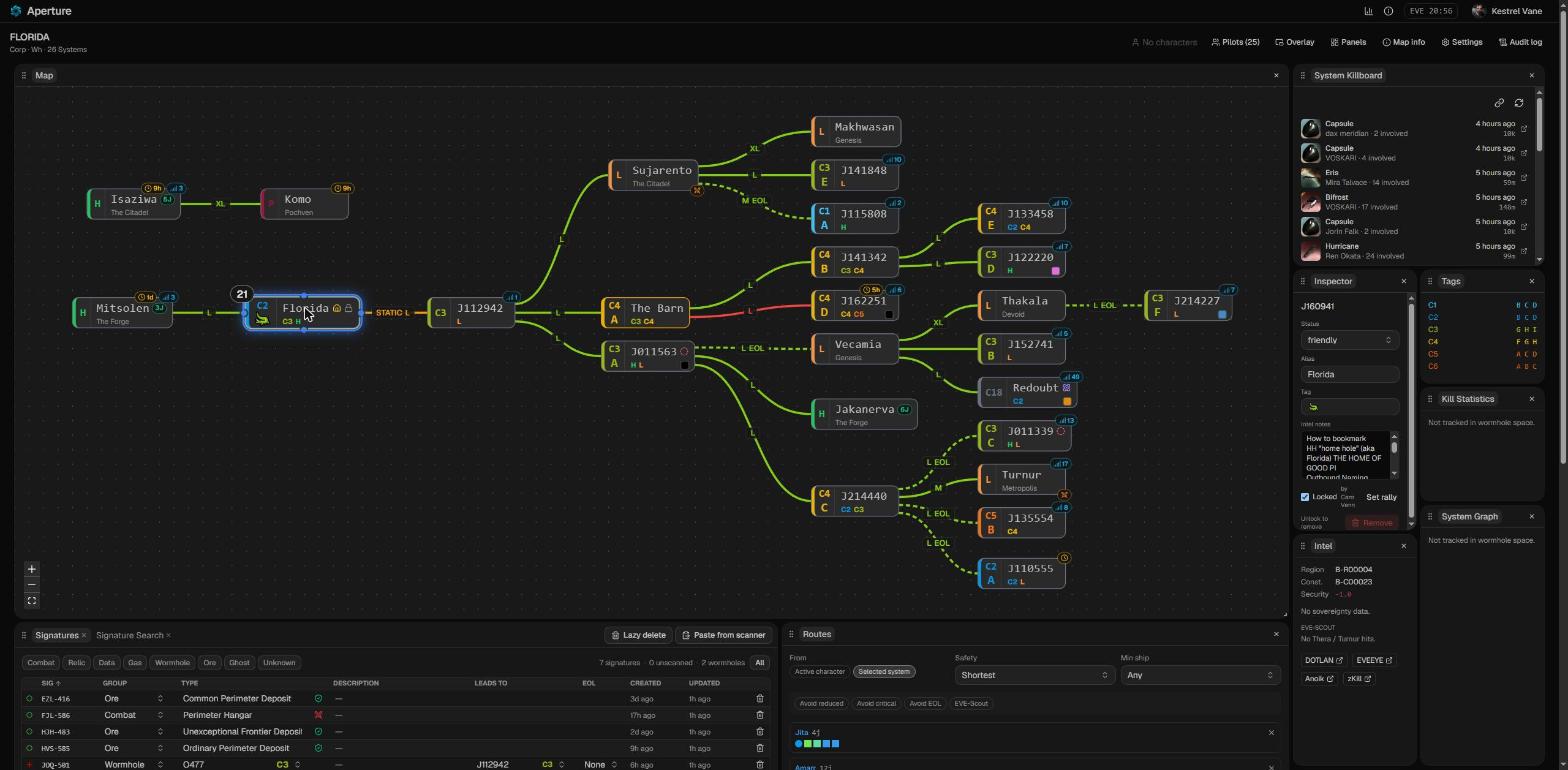This screenshot has width=1568, height=770.
Task: Toggle the Locked checkbox in Inspector
Action: (x=1305, y=497)
